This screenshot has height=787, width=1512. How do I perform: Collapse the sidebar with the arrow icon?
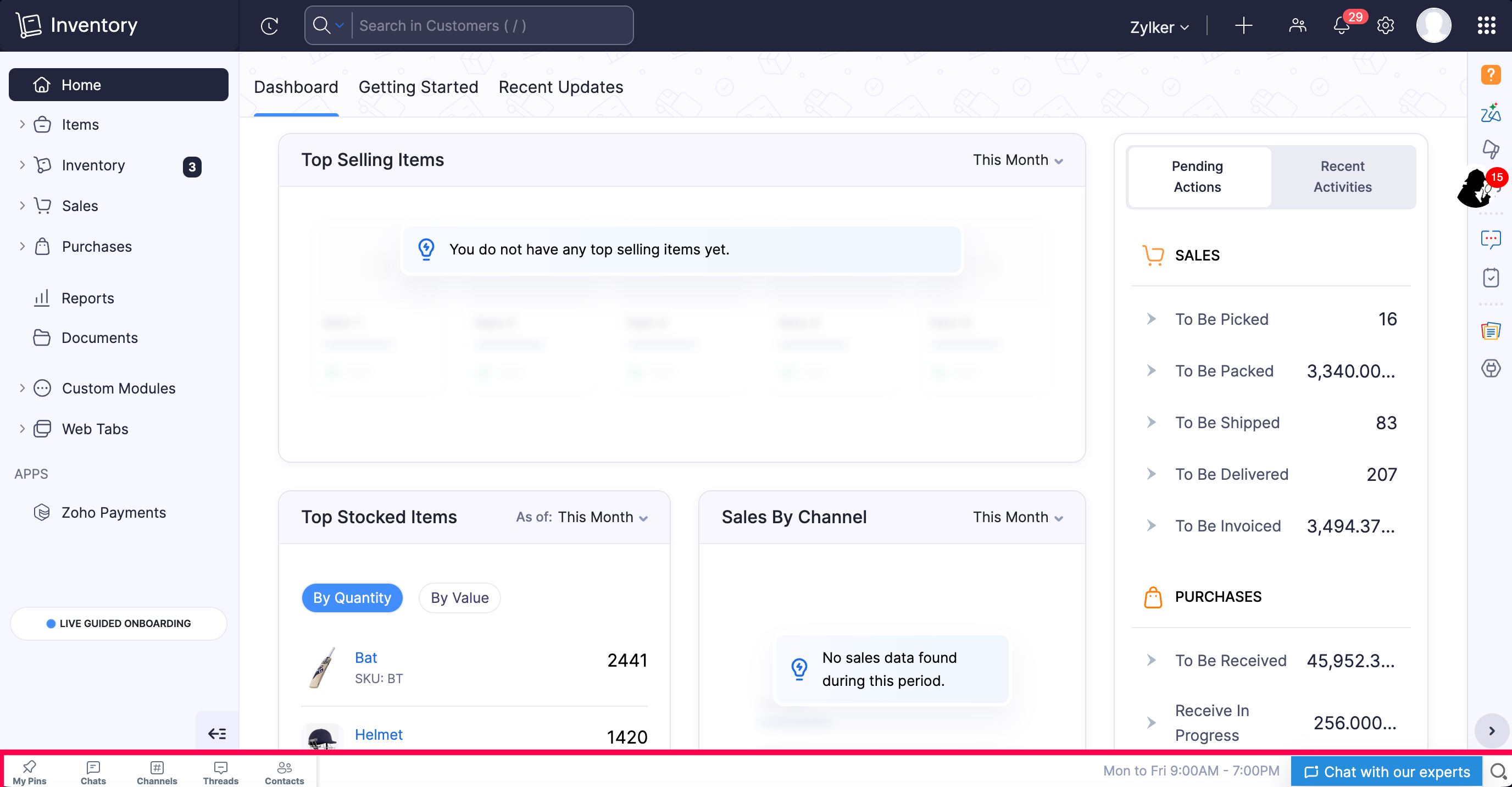pos(217,733)
